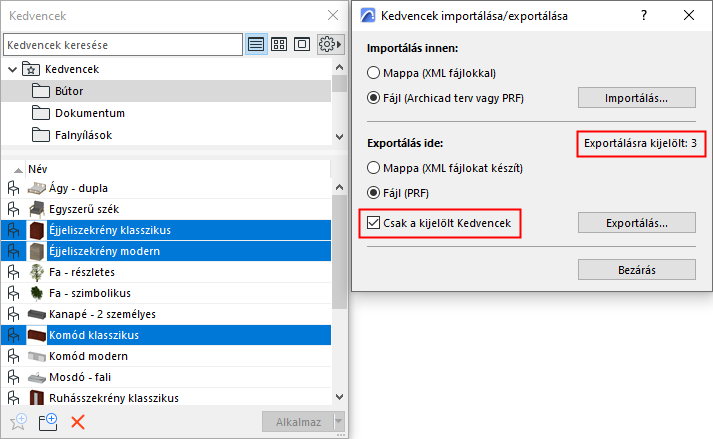Create a new favorites folder

pos(47,422)
